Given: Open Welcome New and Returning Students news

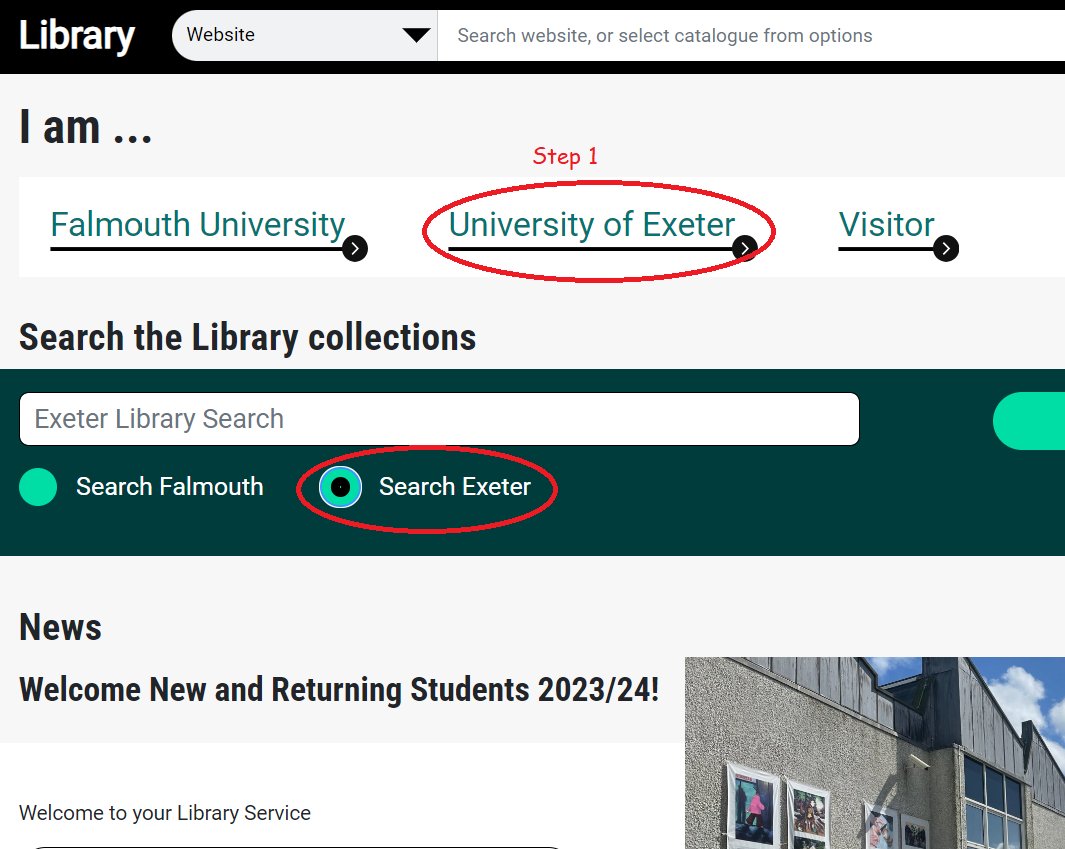Looking at the screenshot, I should (339, 690).
